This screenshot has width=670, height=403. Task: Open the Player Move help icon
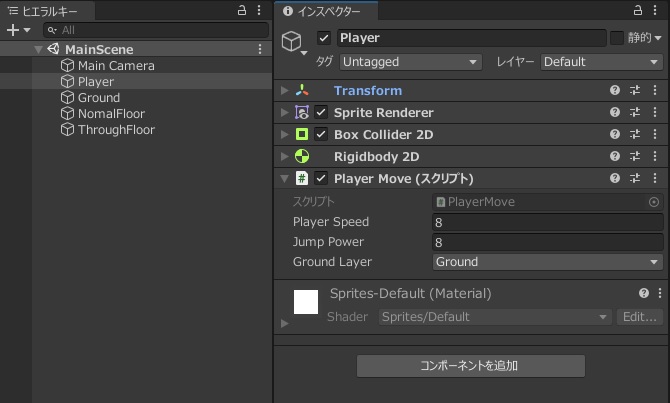(614, 178)
